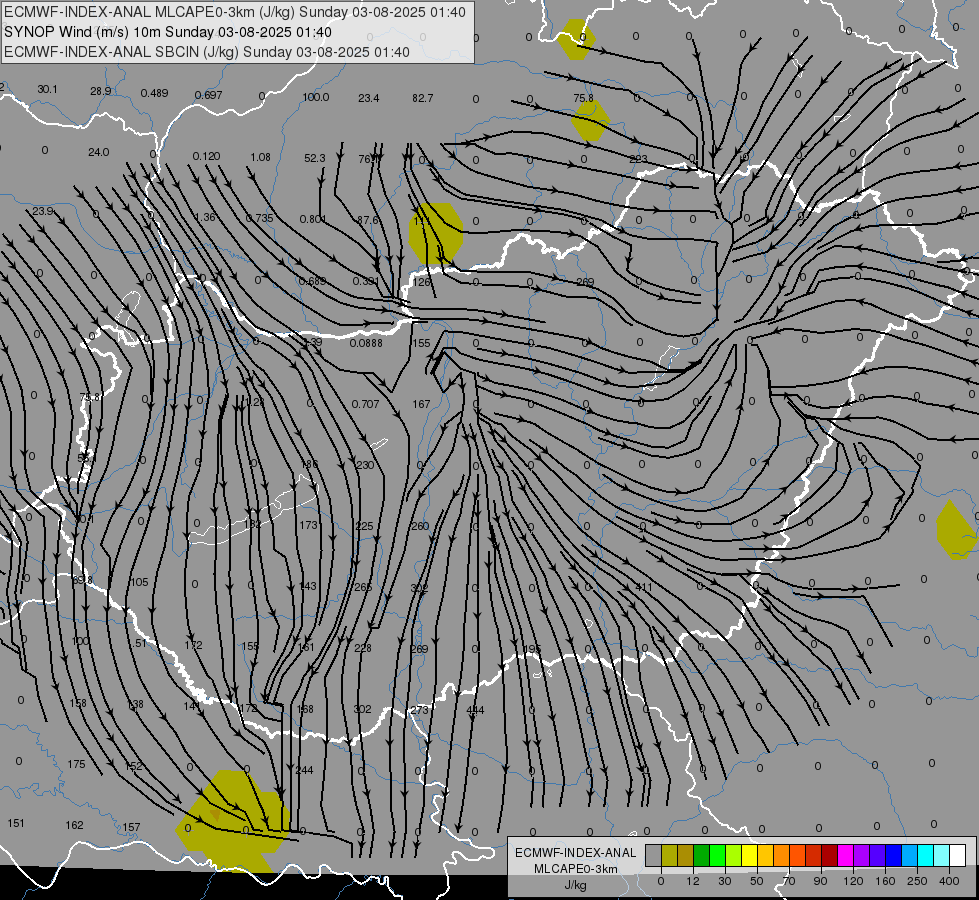Image resolution: width=979 pixels, height=900 pixels.
Task: Click the map value 0.120
Action: 206,156
